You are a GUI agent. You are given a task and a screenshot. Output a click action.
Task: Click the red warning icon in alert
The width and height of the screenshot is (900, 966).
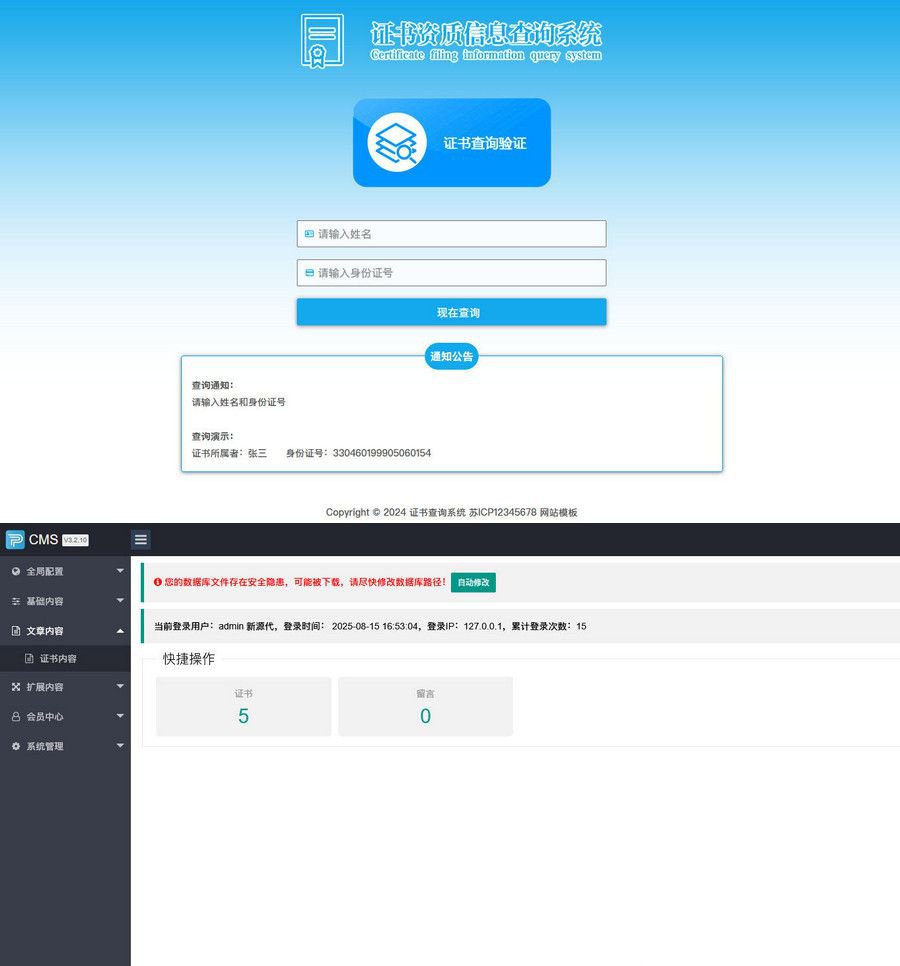[x=158, y=582]
